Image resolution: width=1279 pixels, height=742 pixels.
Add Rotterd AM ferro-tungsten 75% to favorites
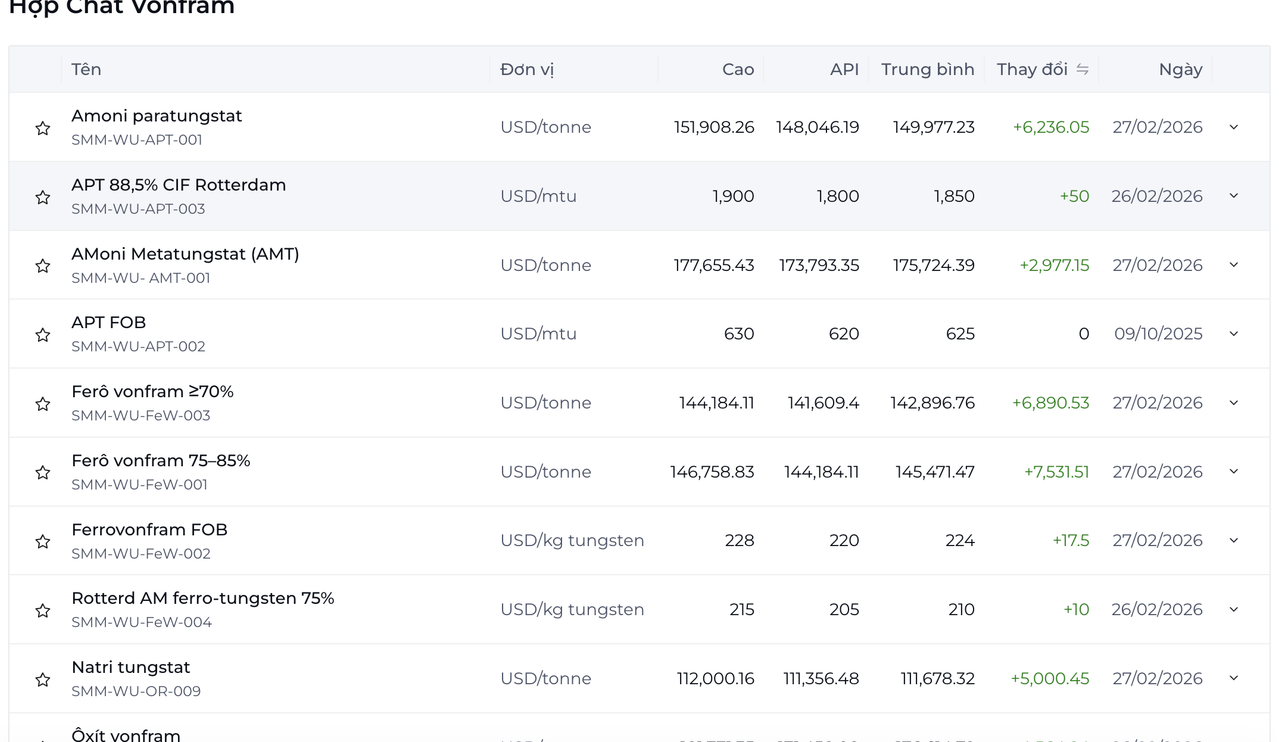[x=42, y=610]
